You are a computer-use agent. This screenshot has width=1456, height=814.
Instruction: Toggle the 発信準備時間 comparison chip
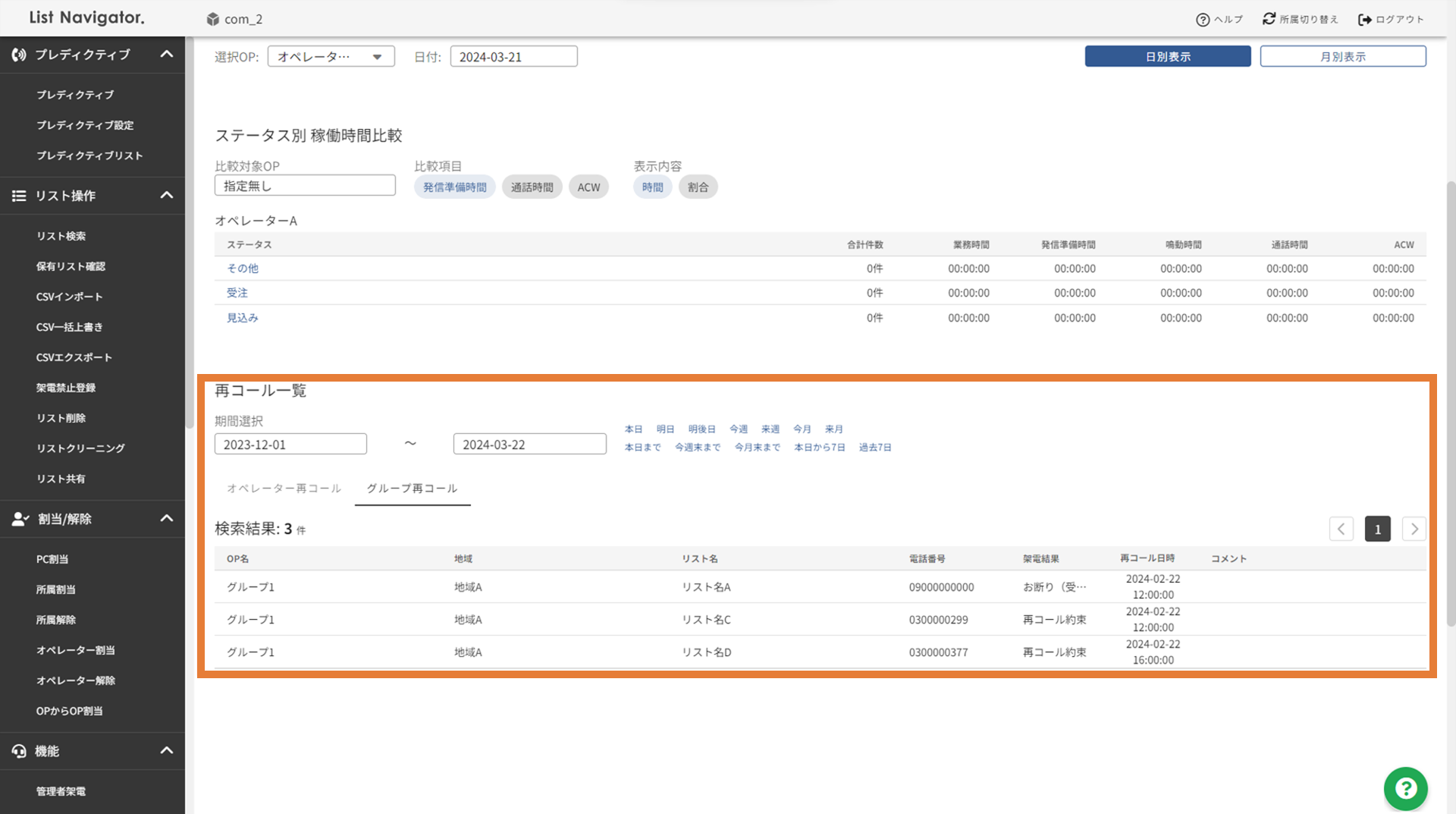pos(454,187)
